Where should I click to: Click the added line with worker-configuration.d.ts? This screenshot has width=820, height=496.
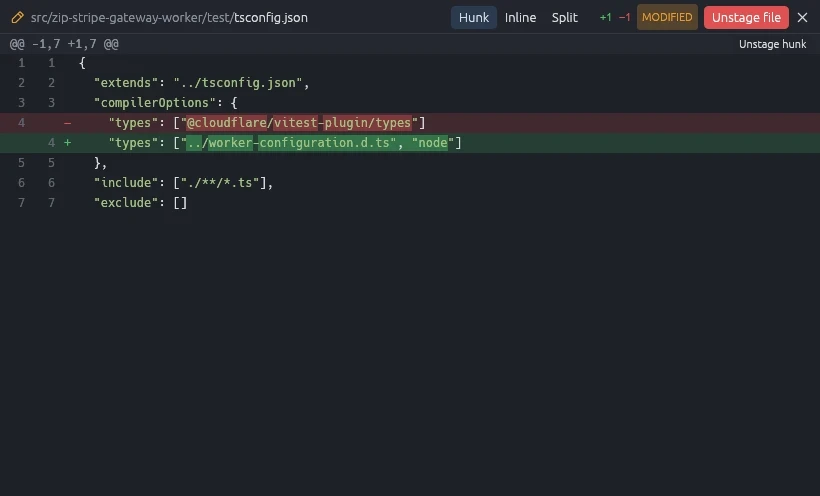410,143
